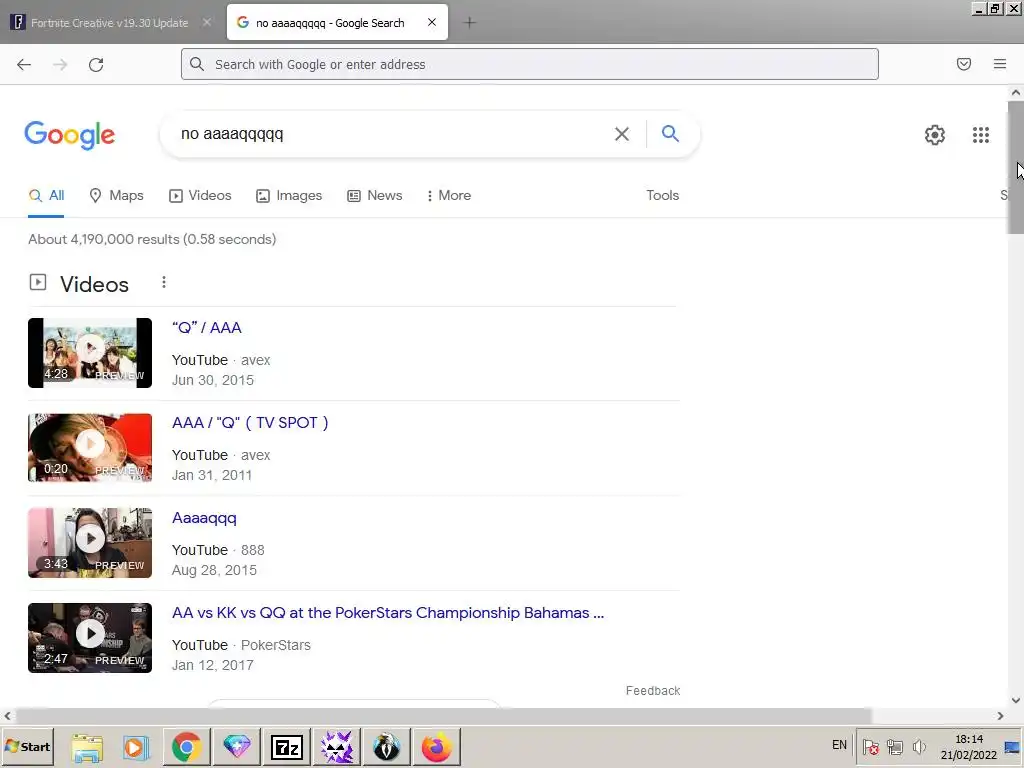Open AAA / "Q" ( TV SPOT ) link
1024x768 pixels.
click(x=250, y=423)
